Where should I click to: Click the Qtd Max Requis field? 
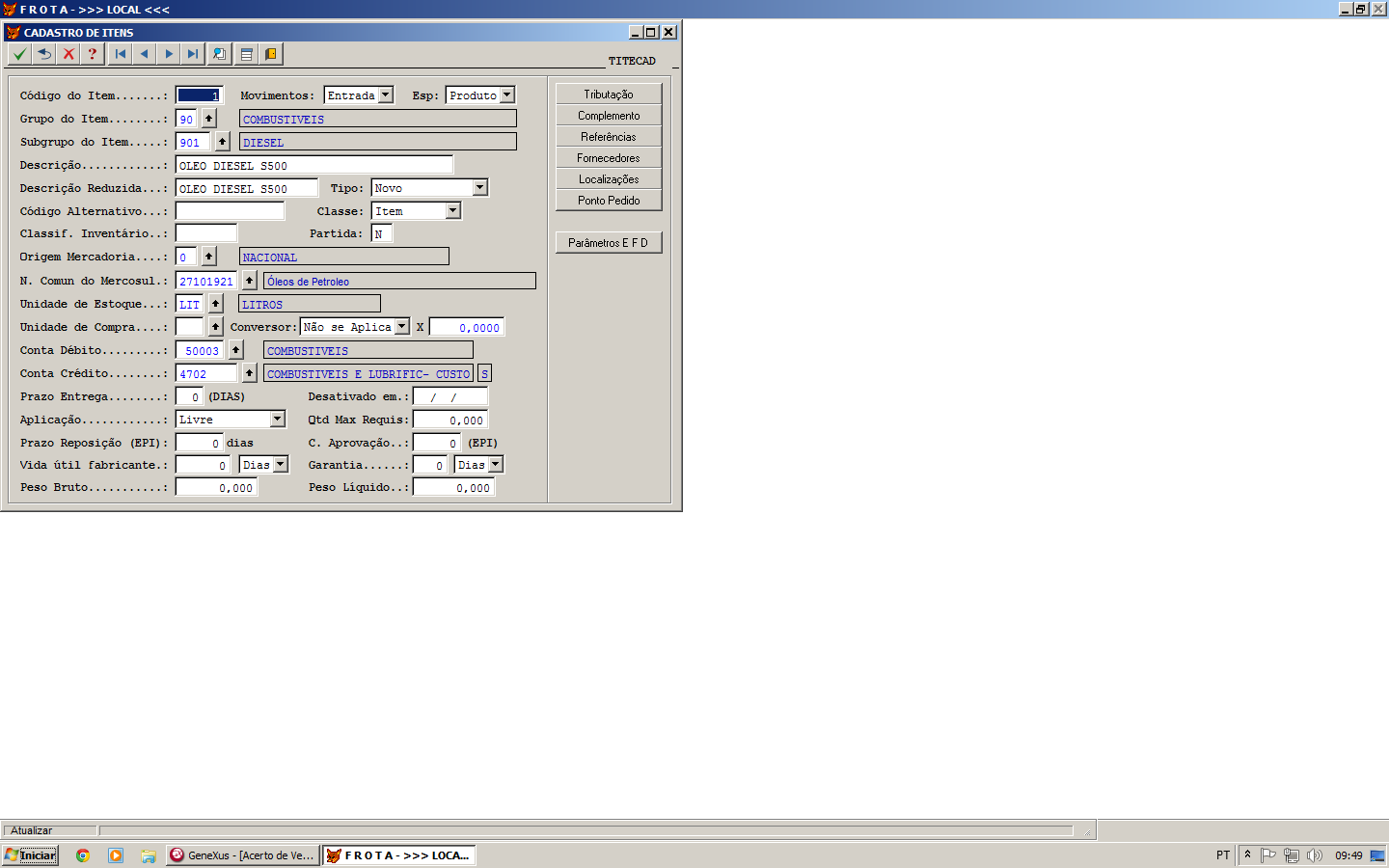(450, 420)
